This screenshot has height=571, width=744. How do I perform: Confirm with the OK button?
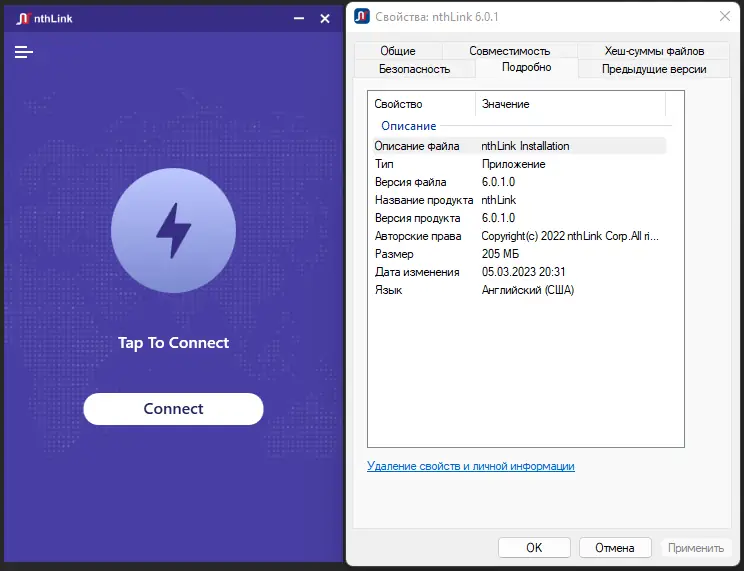click(534, 547)
